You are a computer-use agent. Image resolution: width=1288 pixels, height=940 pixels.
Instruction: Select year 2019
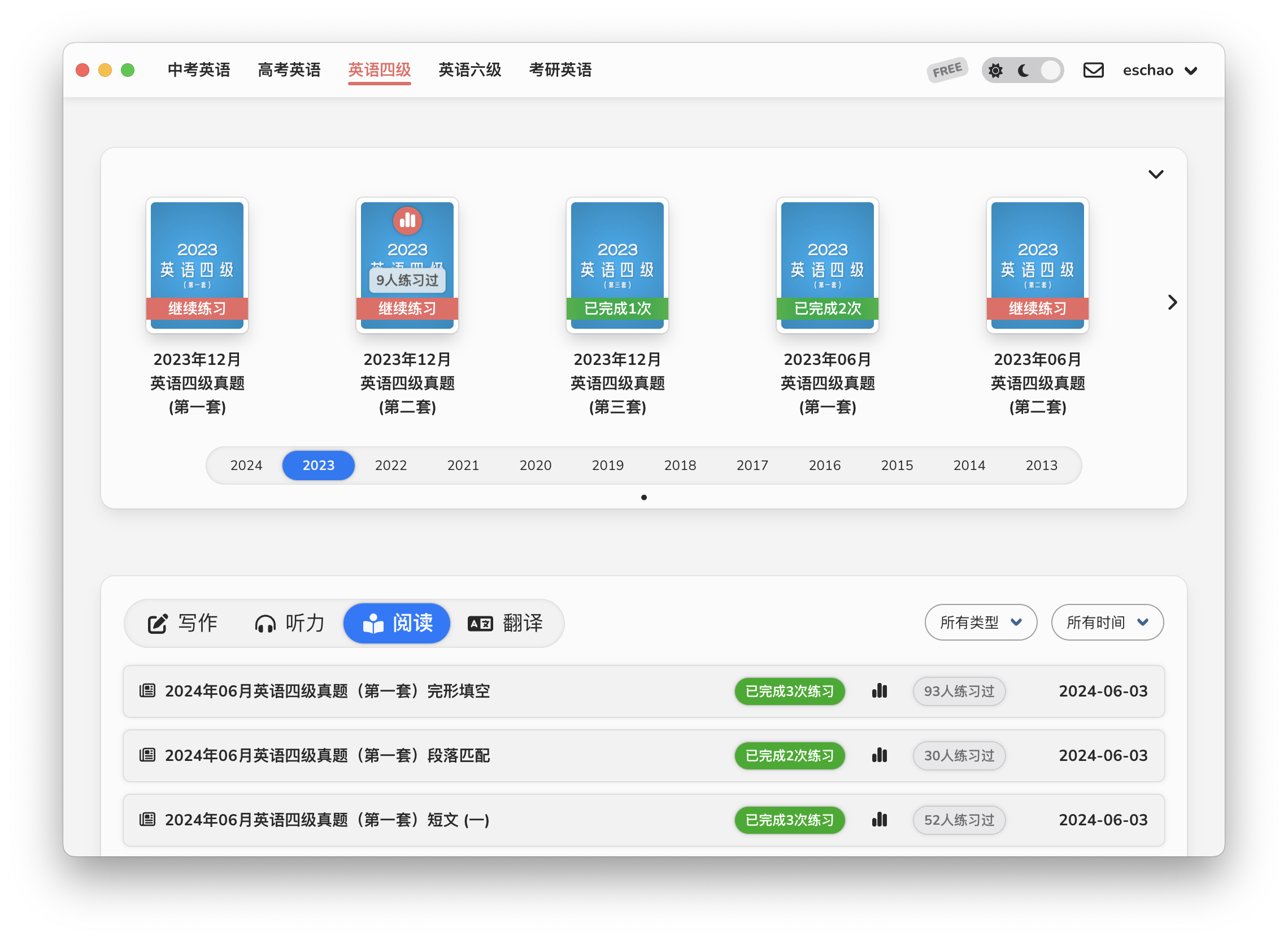tap(608, 465)
